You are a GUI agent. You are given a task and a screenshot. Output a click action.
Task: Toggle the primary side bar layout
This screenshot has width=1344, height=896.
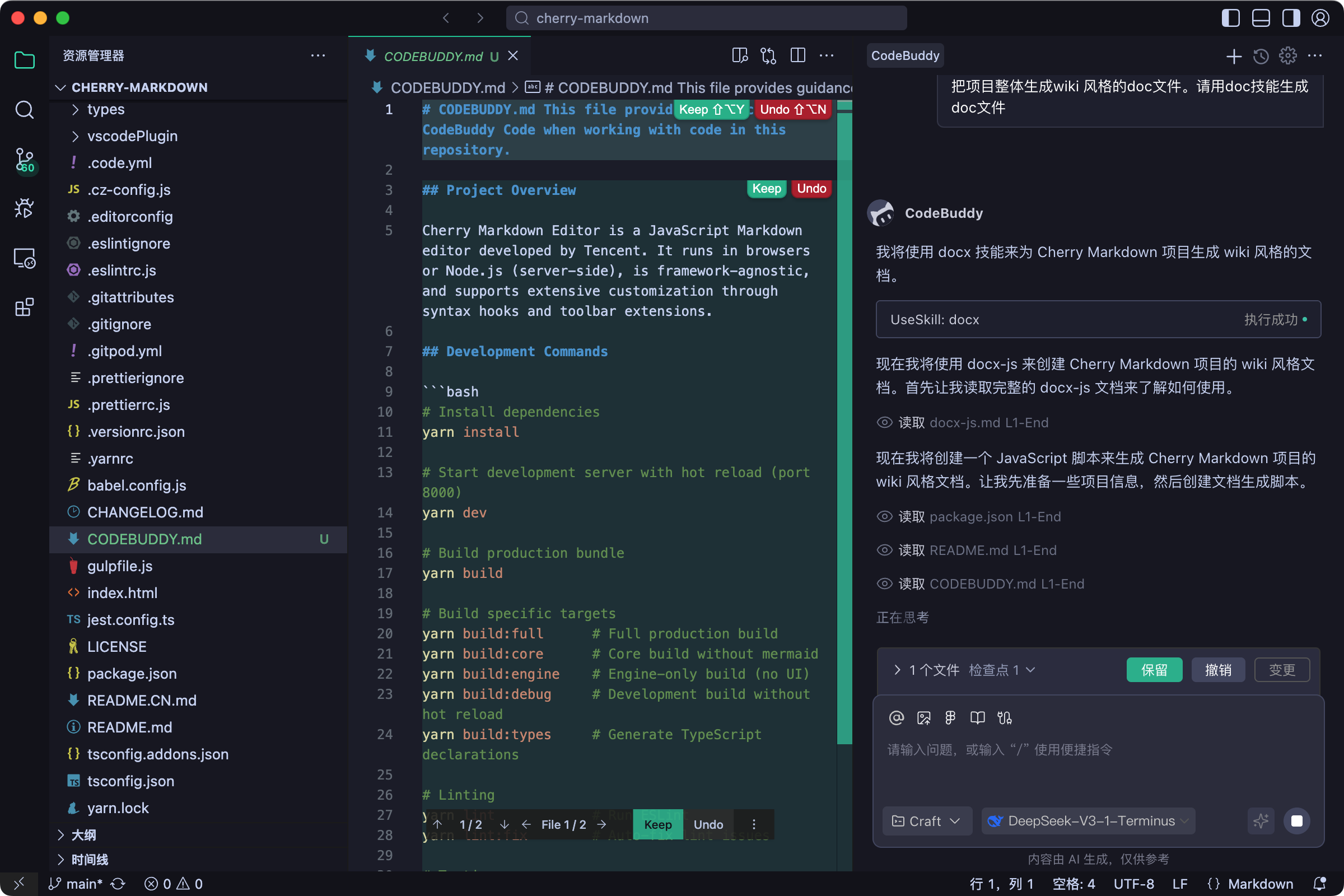click(1230, 18)
